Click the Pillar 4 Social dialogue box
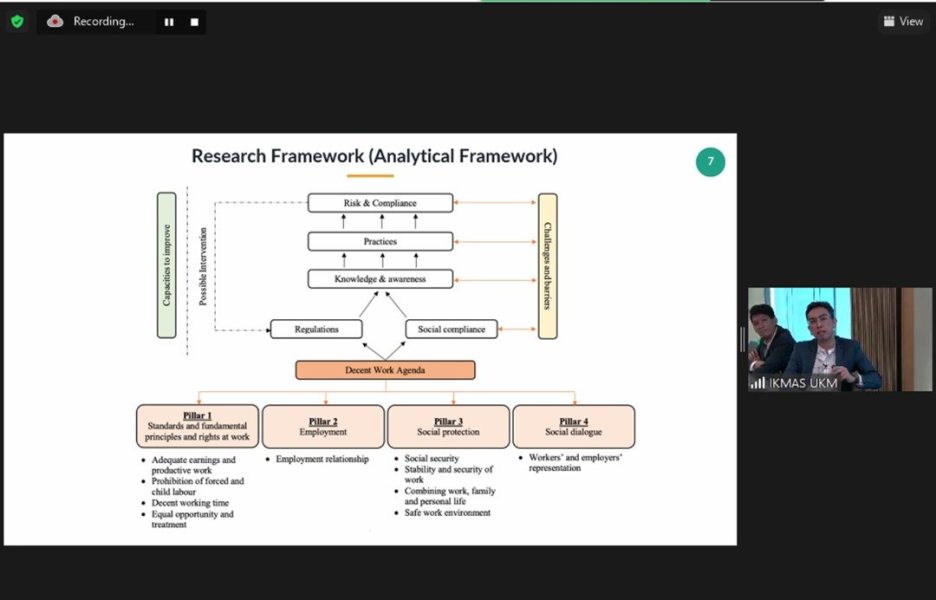 [573, 426]
